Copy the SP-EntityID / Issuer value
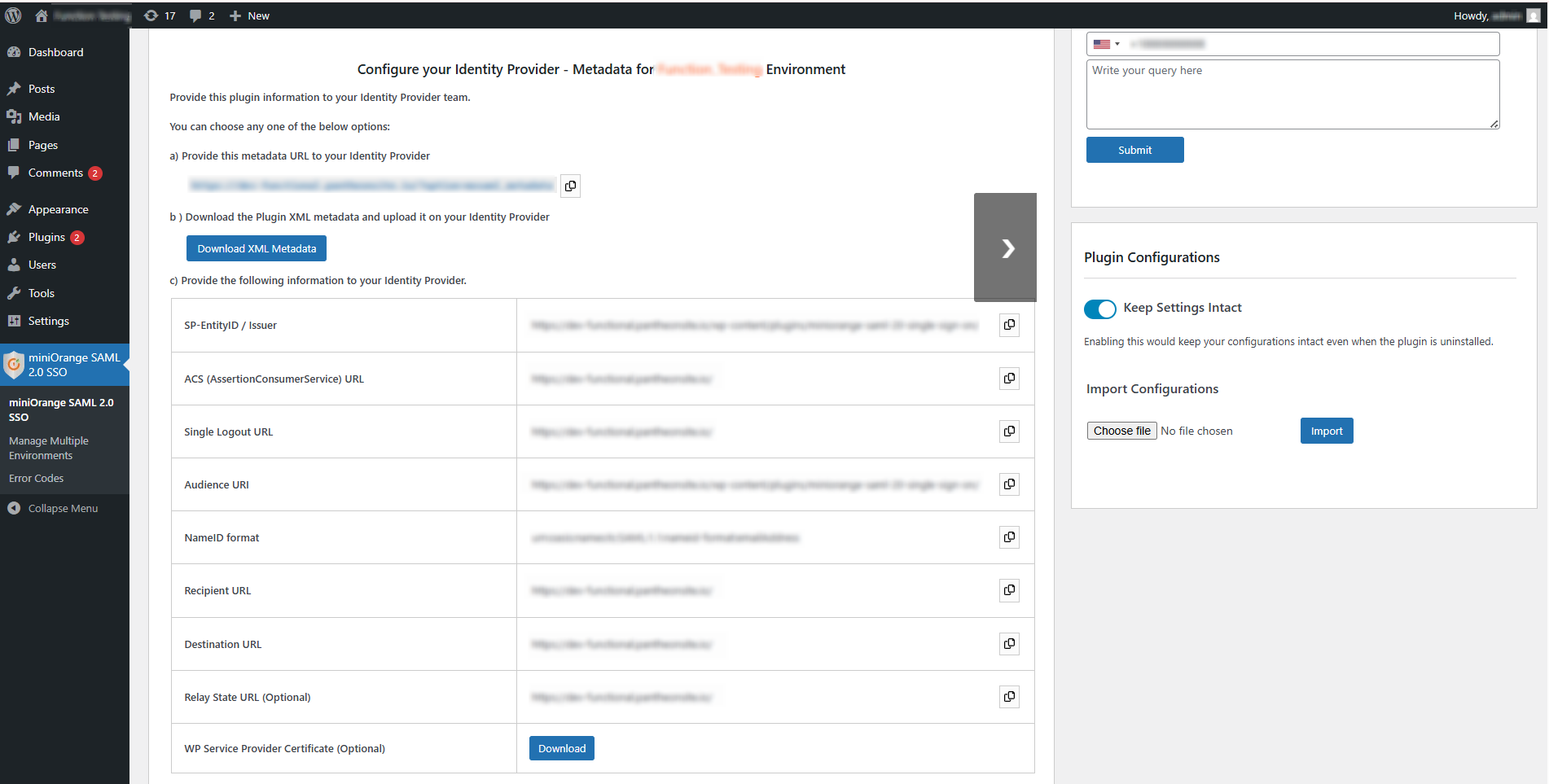Screen dimensions: 1549x784 pos(1009,325)
